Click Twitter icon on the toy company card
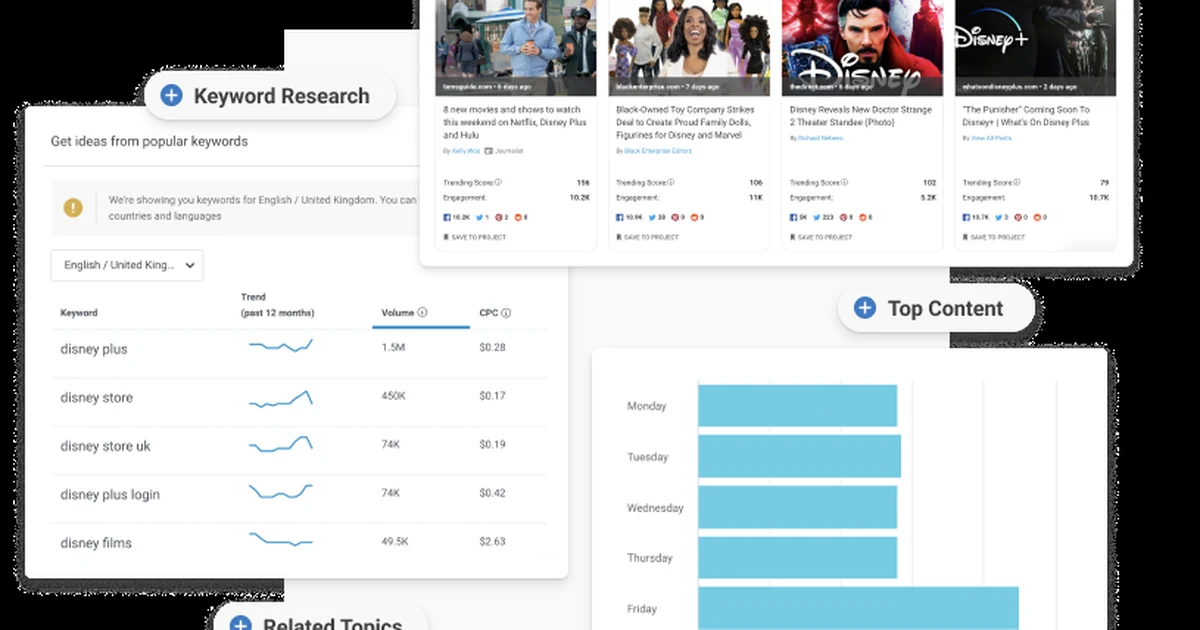1200x630 pixels. pyautogui.click(x=650, y=217)
